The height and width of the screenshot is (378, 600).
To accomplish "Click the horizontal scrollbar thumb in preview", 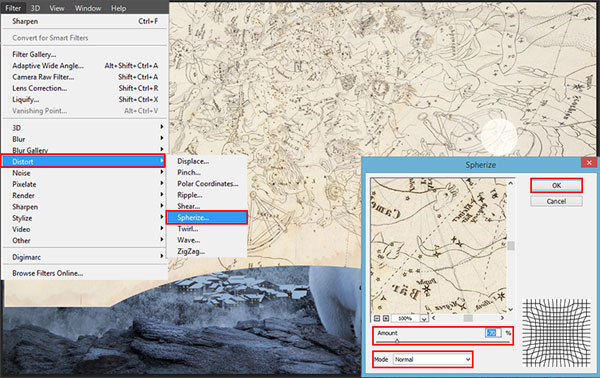I will [468, 318].
